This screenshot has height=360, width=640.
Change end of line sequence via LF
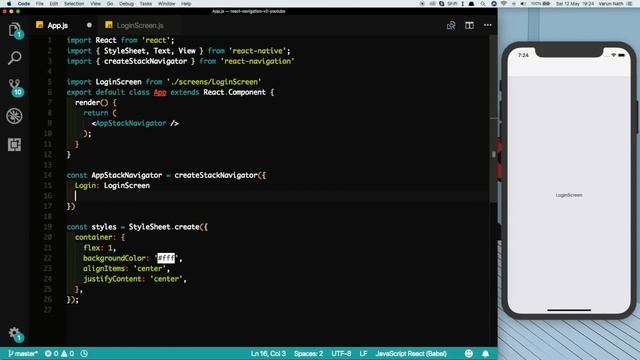[363, 353]
